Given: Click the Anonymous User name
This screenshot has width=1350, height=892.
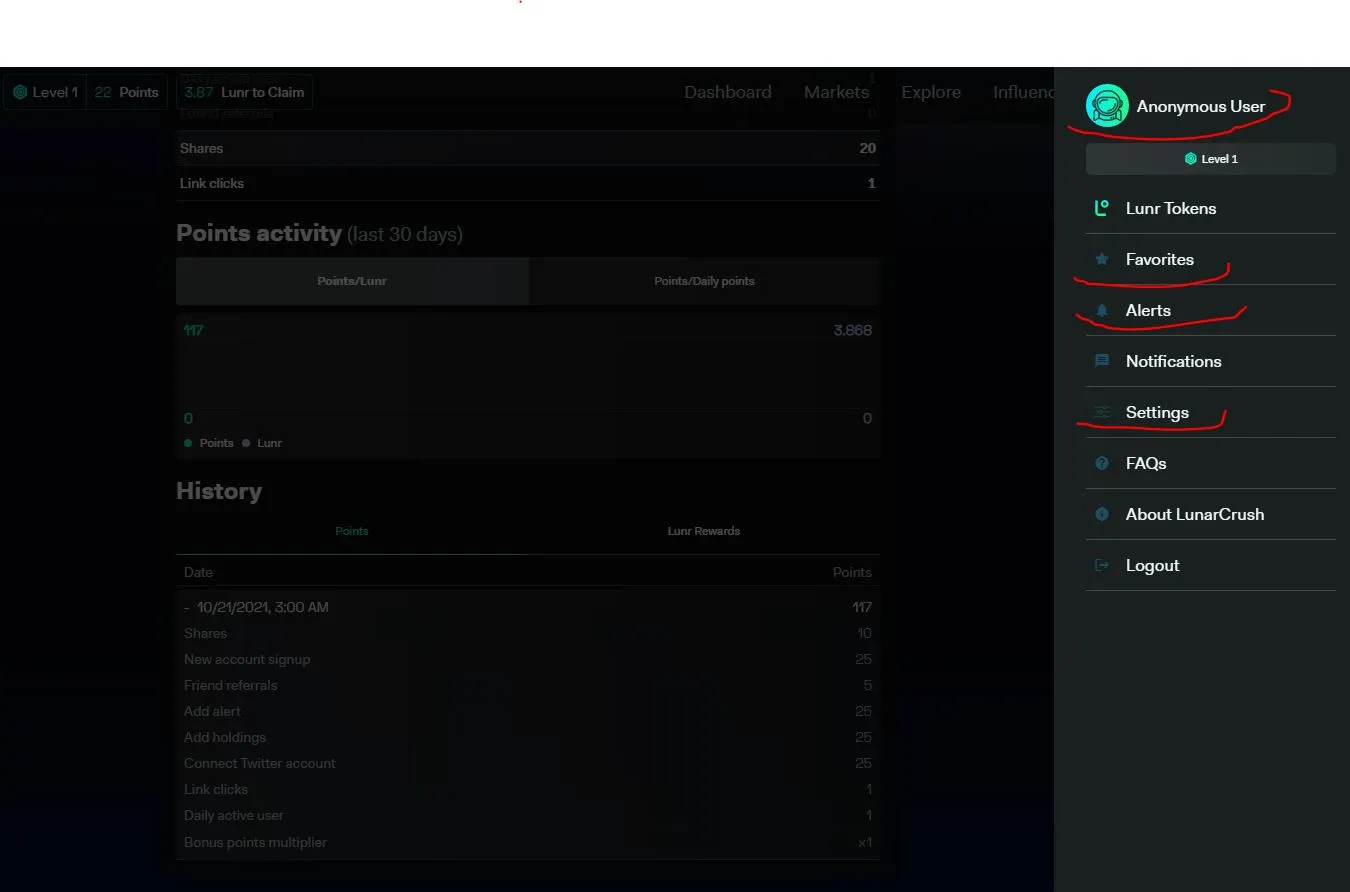Looking at the screenshot, I should tap(1201, 106).
